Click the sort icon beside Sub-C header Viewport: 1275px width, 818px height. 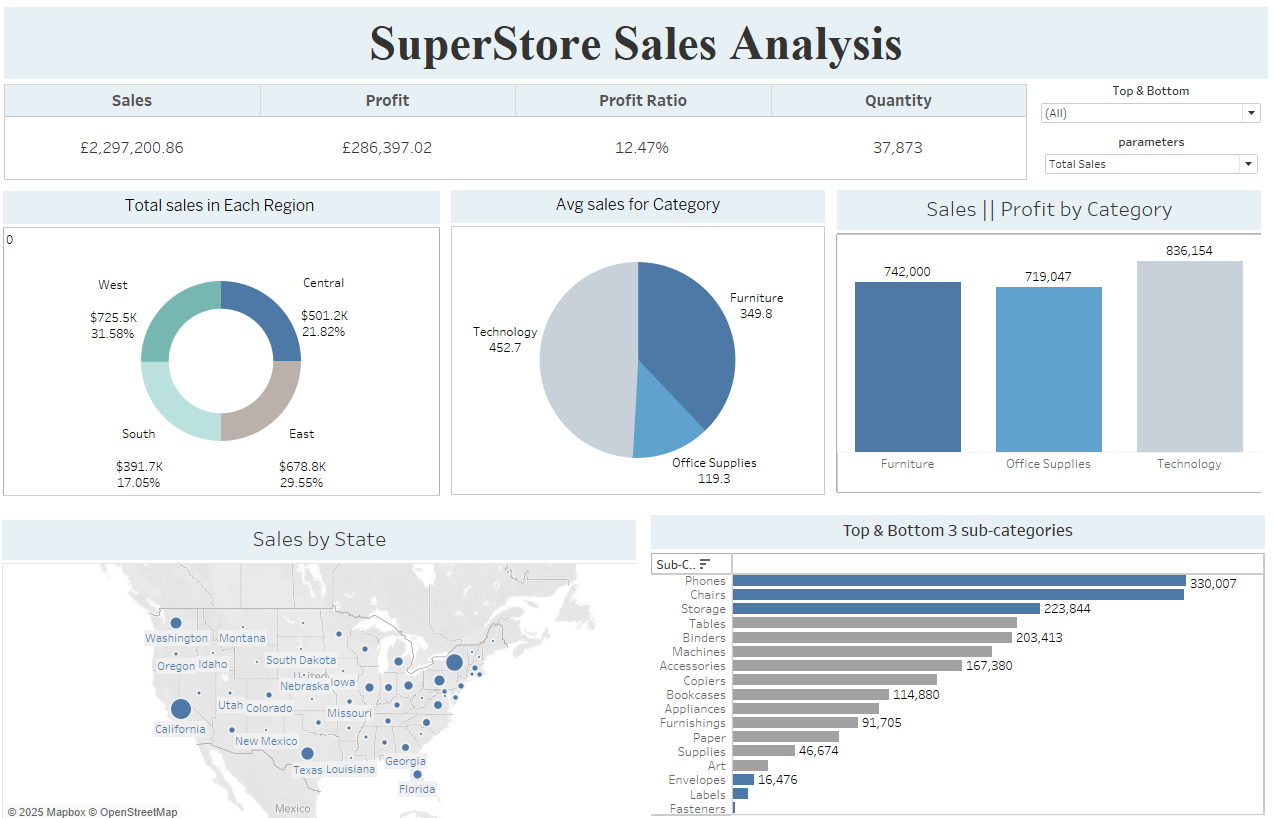[x=705, y=565]
